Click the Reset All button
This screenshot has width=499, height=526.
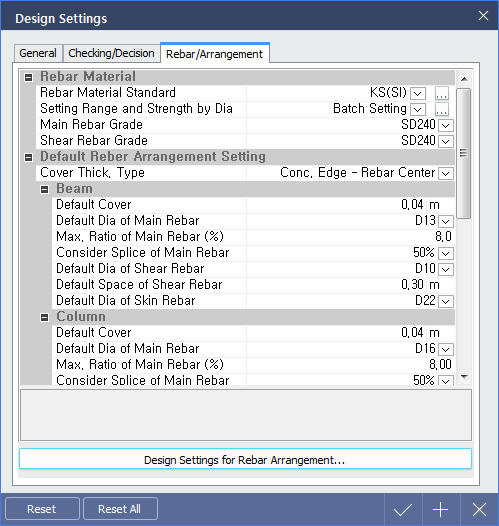120,509
